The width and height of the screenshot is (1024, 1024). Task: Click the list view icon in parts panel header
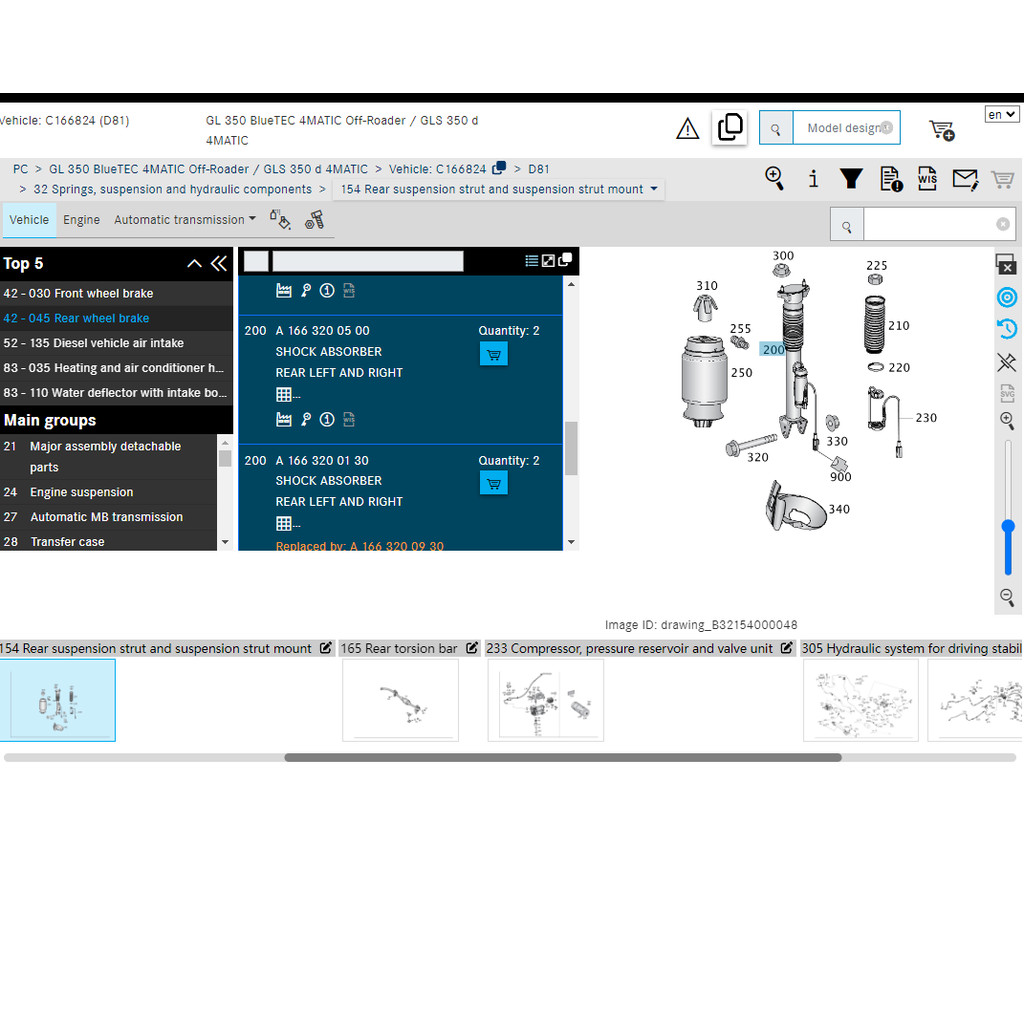(x=532, y=261)
